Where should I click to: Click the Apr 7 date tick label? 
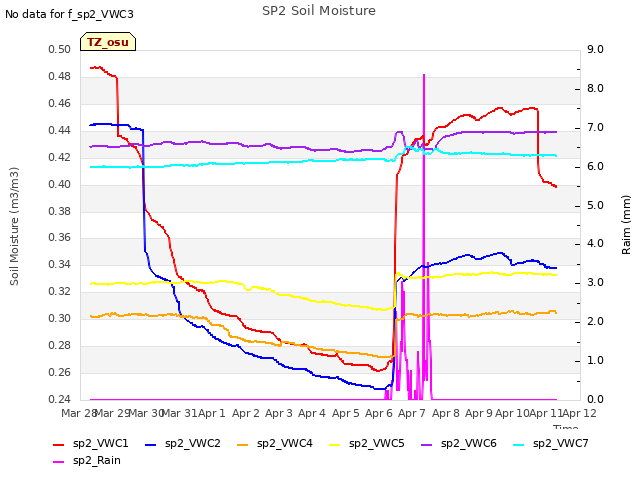pyautogui.click(x=412, y=413)
